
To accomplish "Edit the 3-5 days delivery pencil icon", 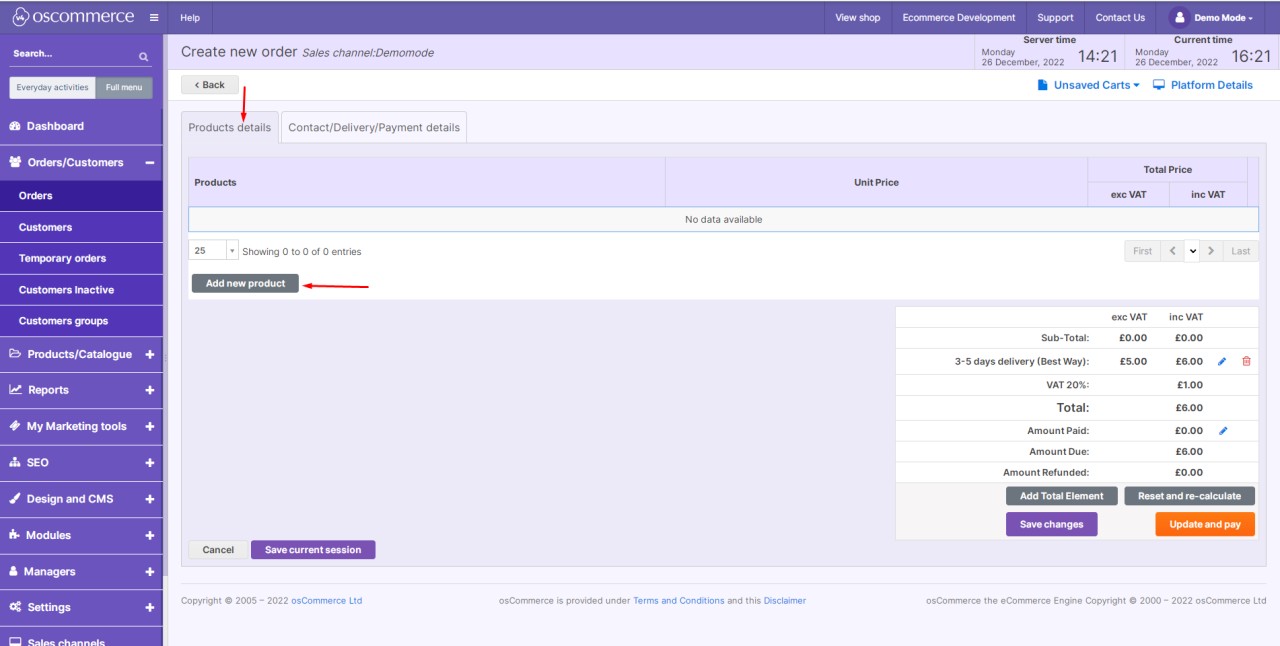I will point(1222,362).
